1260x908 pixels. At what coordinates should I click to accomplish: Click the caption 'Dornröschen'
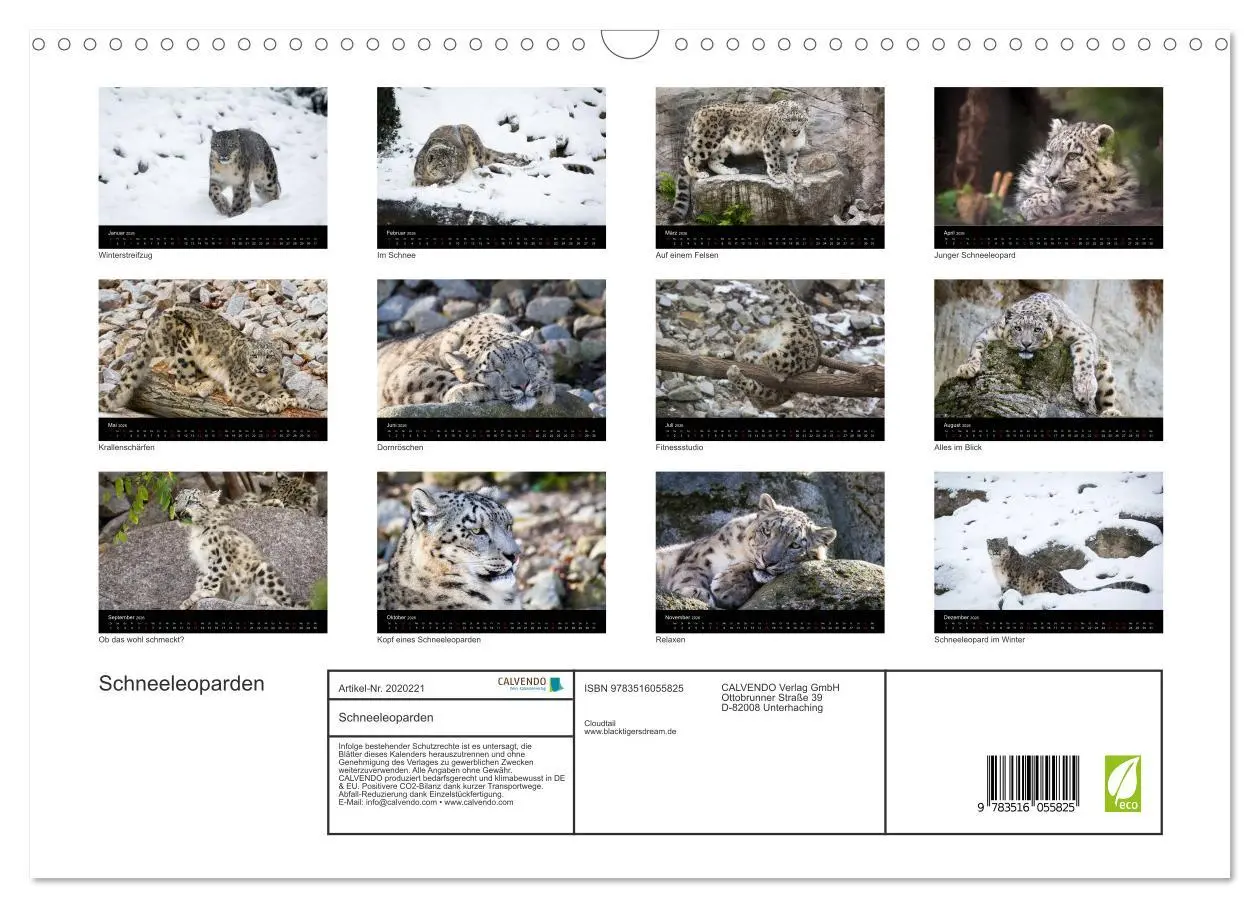[x=400, y=447]
